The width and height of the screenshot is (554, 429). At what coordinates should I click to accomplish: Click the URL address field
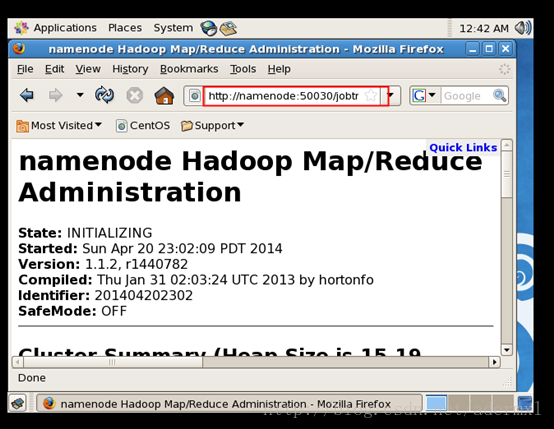point(283,96)
